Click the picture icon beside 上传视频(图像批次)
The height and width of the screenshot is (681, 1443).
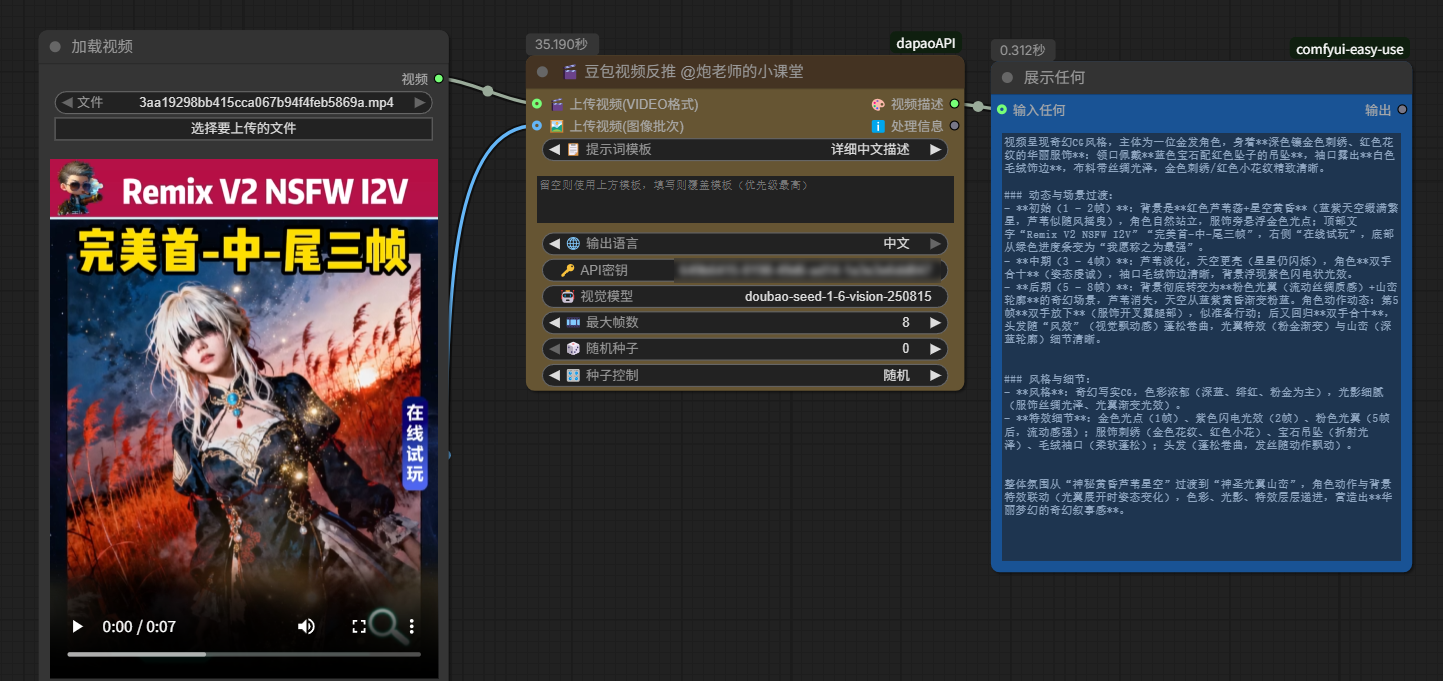tap(557, 126)
